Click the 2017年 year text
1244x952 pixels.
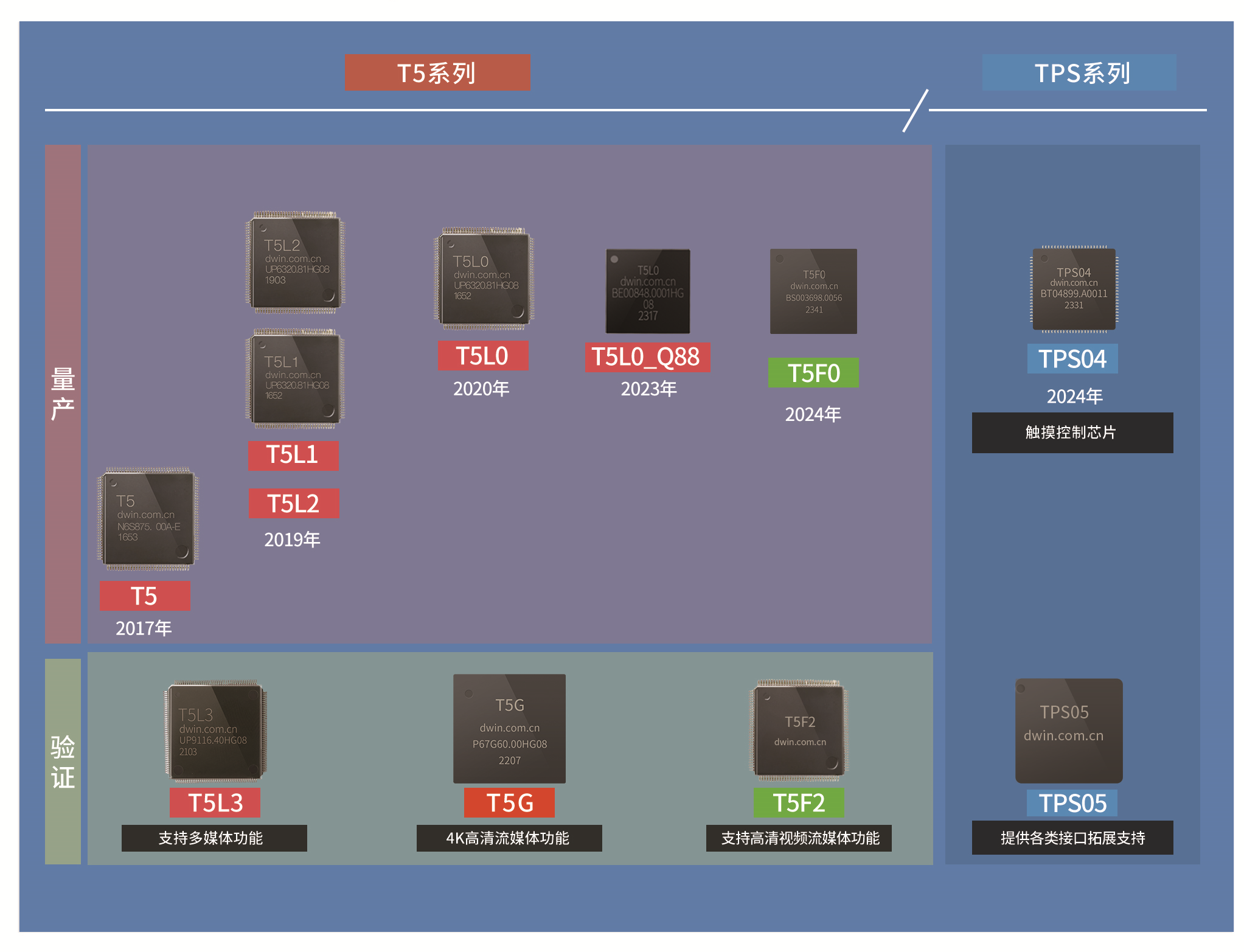(144, 628)
